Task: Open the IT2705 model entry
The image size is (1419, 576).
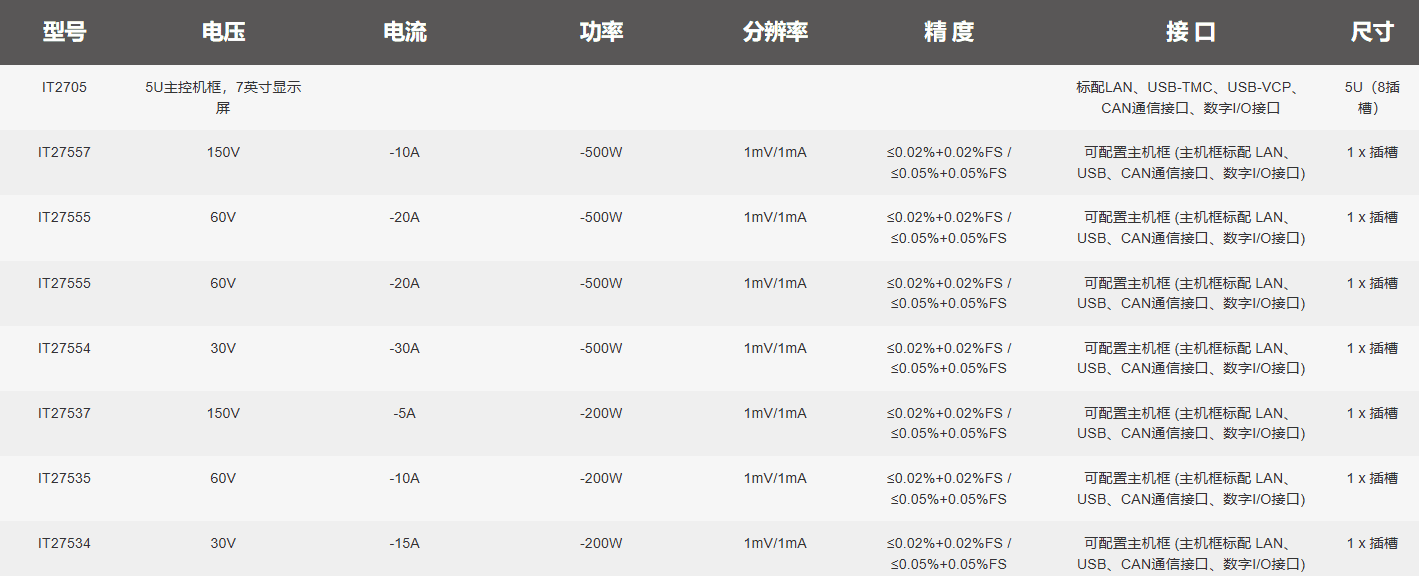Action: click(x=64, y=88)
